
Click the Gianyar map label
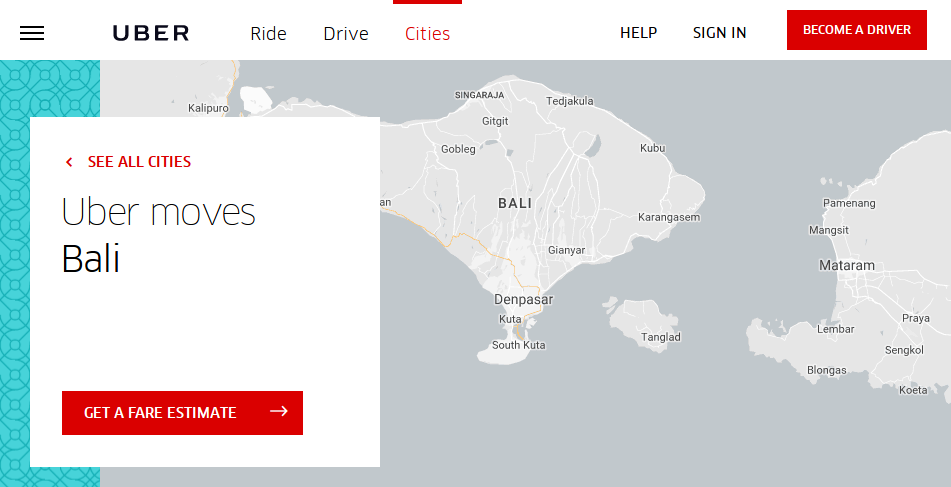coord(566,250)
